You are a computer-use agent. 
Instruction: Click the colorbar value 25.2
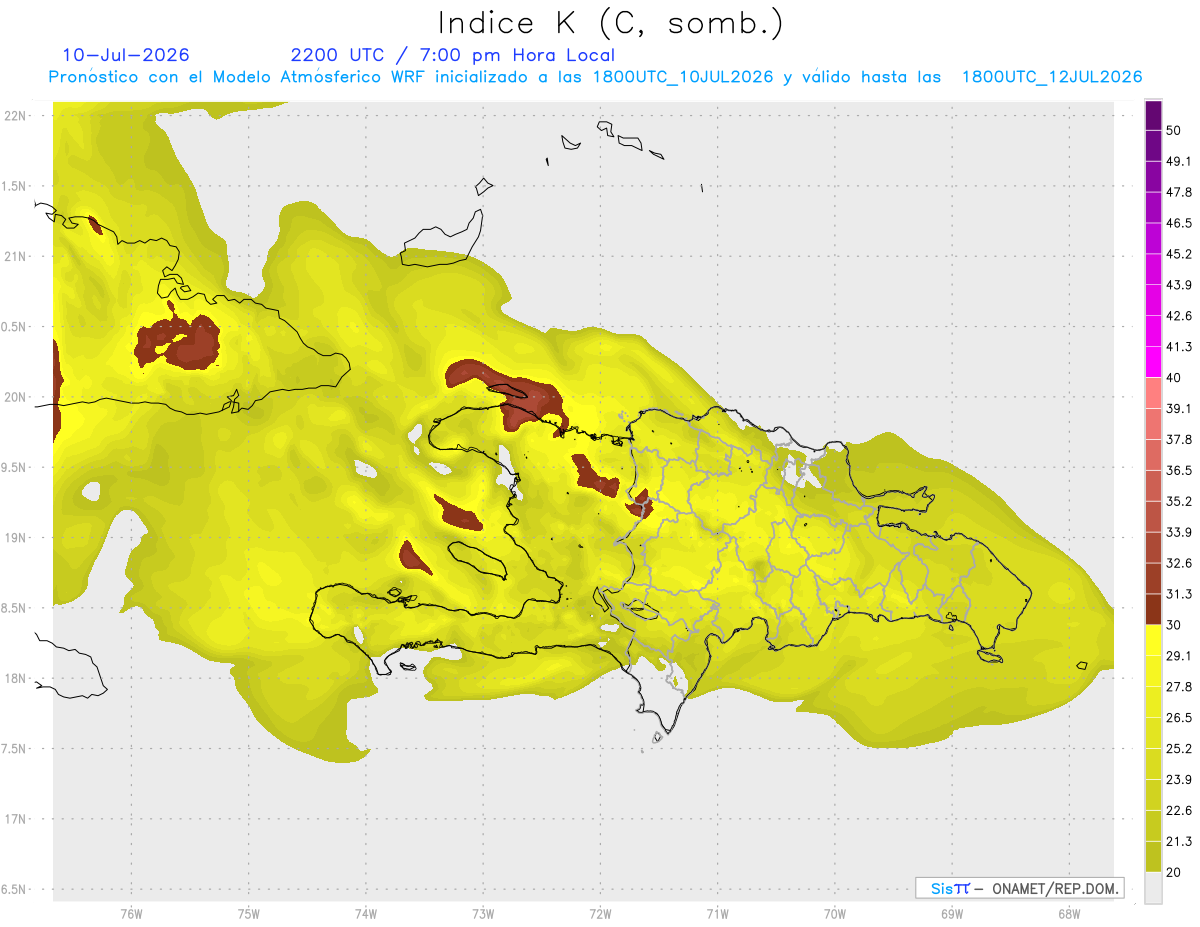click(1180, 748)
